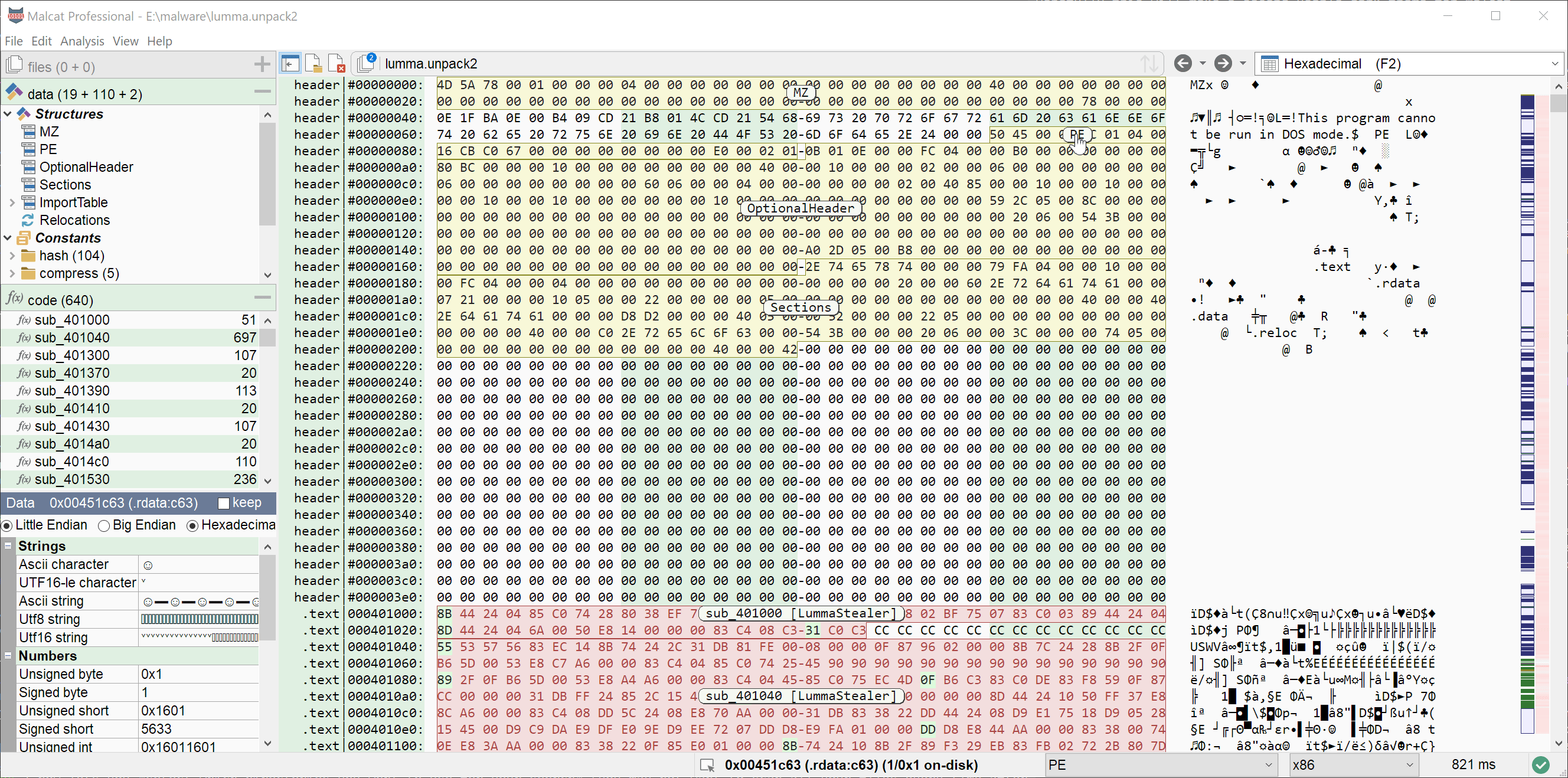
Task: Collapse the data panel with minus icon
Action: point(262,91)
